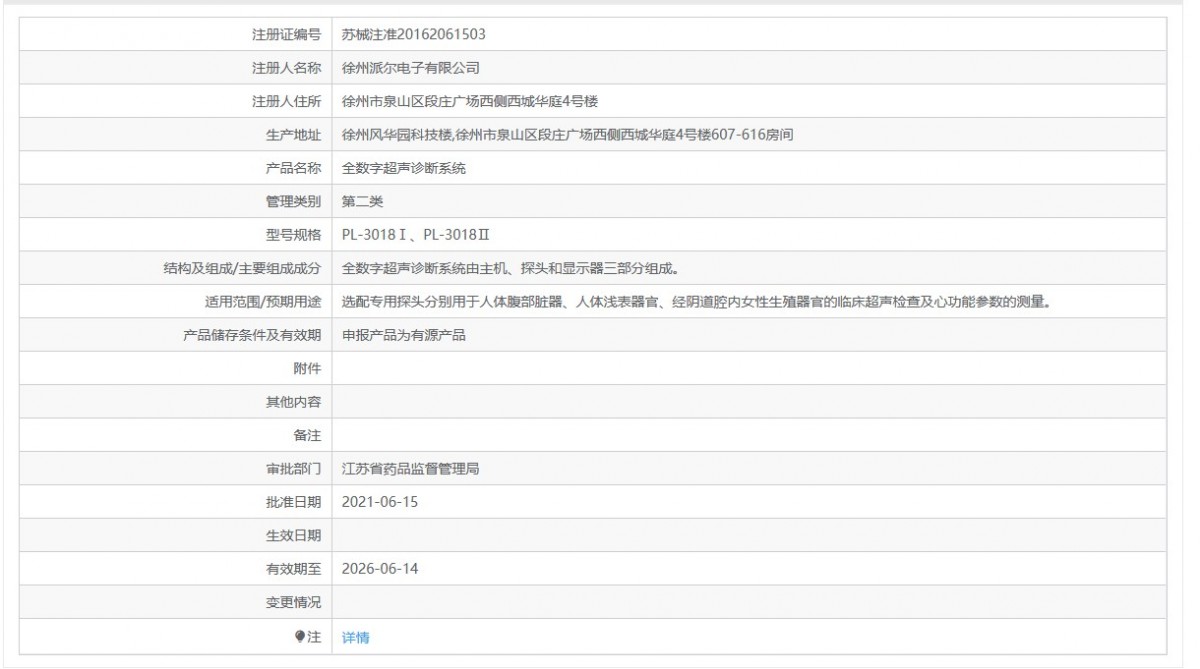Select storage value 申报产品为有源产品
This screenshot has width=1200, height=669.
(404, 335)
